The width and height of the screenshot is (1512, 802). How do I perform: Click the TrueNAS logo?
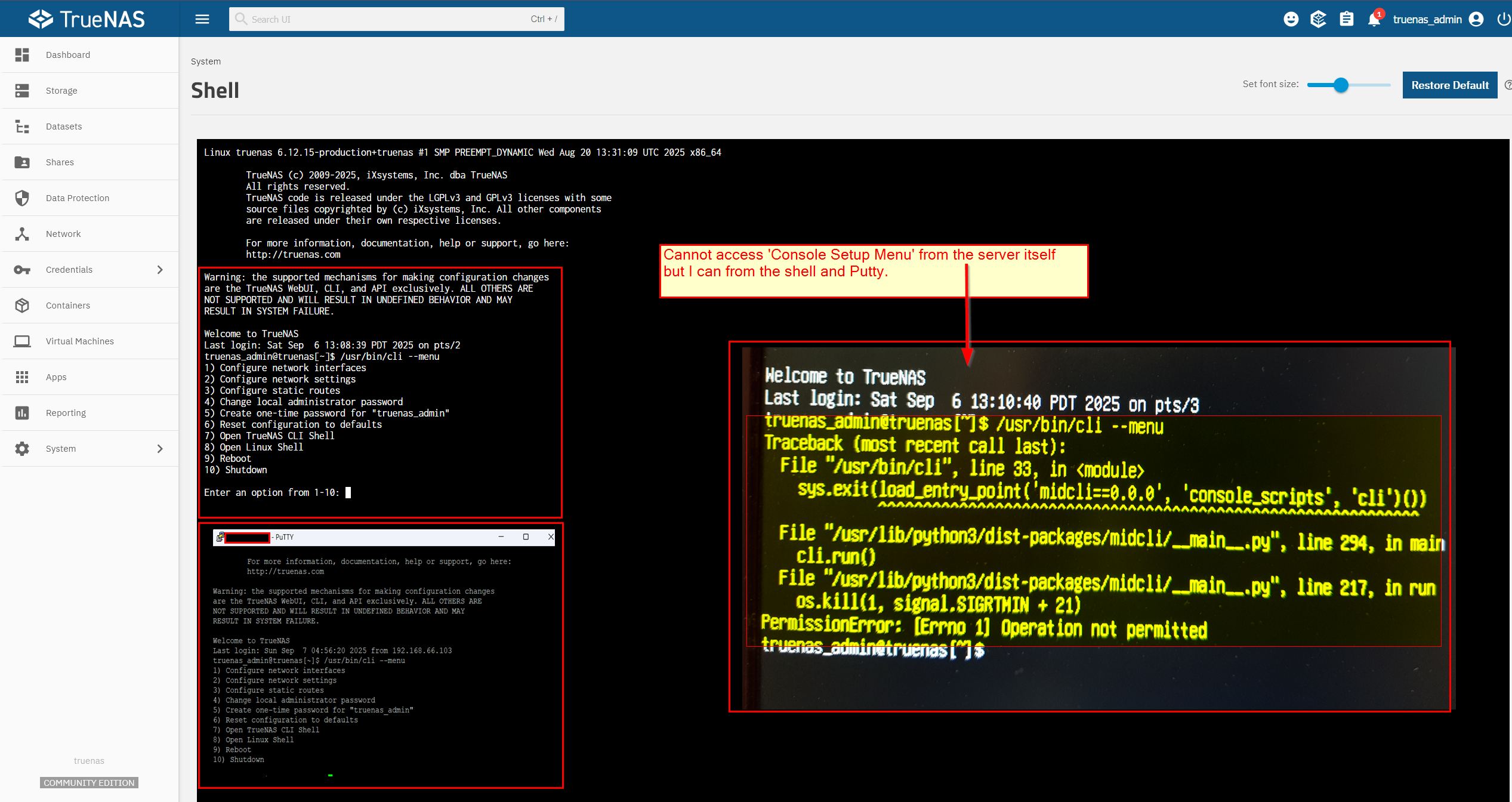(87, 19)
